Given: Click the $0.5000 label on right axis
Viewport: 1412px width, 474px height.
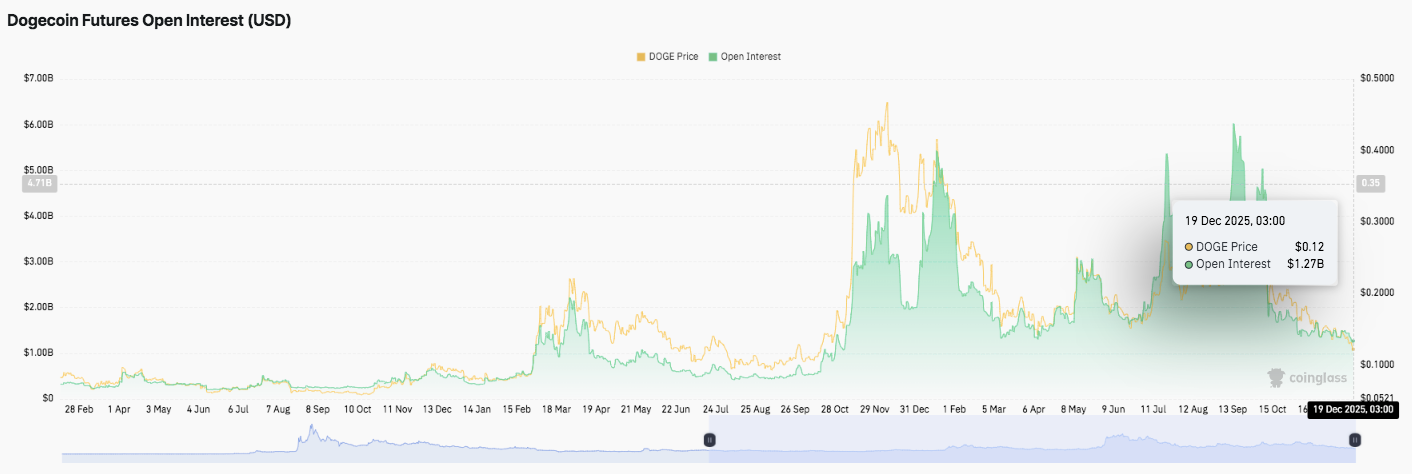Looking at the screenshot, I should (x=1377, y=78).
